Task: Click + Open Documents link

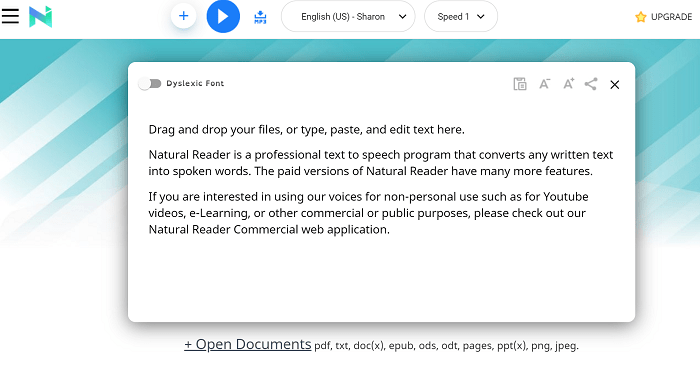Action: [x=248, y=344]
